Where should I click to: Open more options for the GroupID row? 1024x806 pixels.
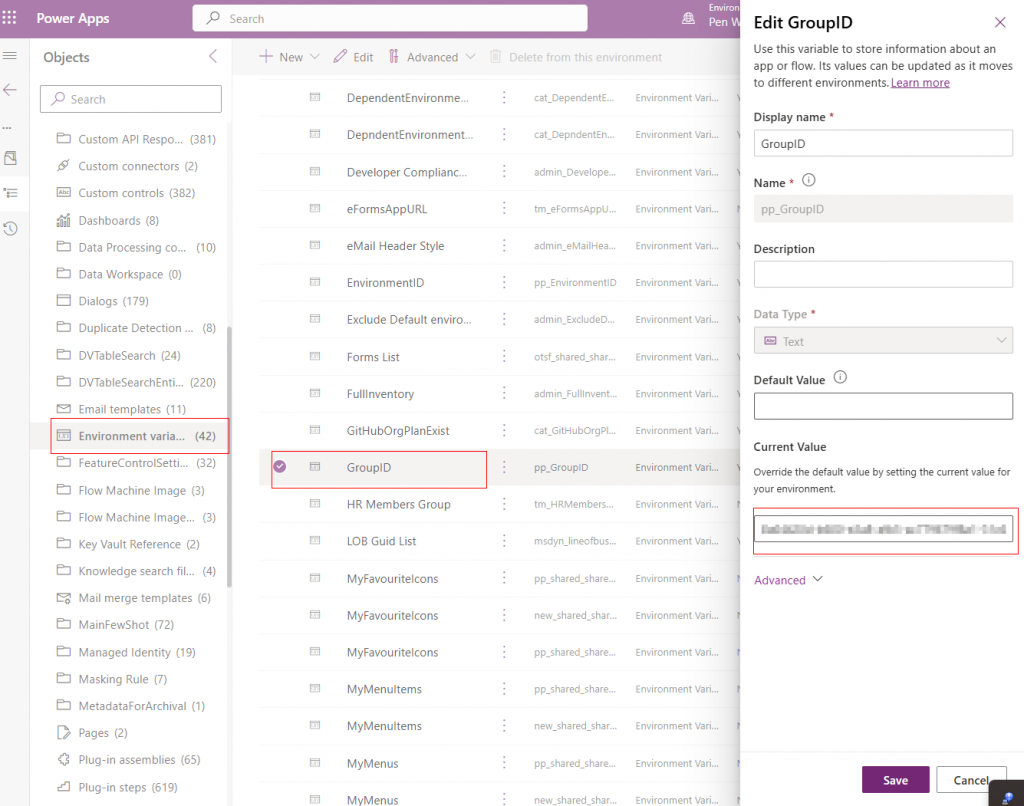coord(504,467)
